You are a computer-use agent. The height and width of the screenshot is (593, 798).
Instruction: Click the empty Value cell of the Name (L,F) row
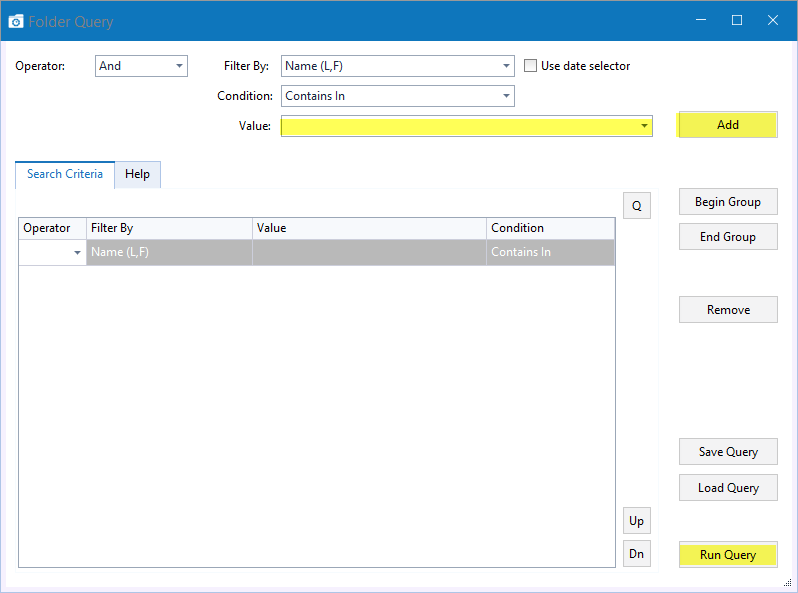[369, 252]
